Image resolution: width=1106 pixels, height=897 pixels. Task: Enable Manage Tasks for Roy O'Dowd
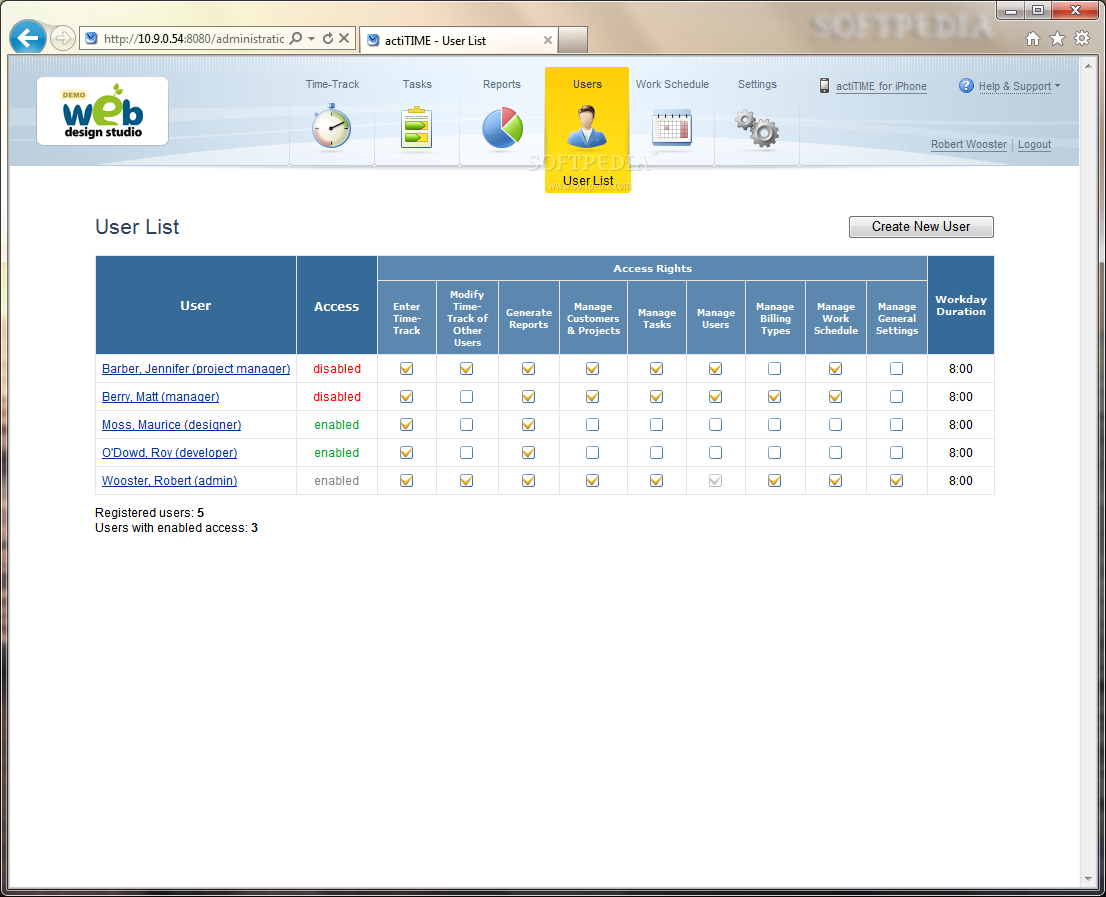[x=656, y=453]
